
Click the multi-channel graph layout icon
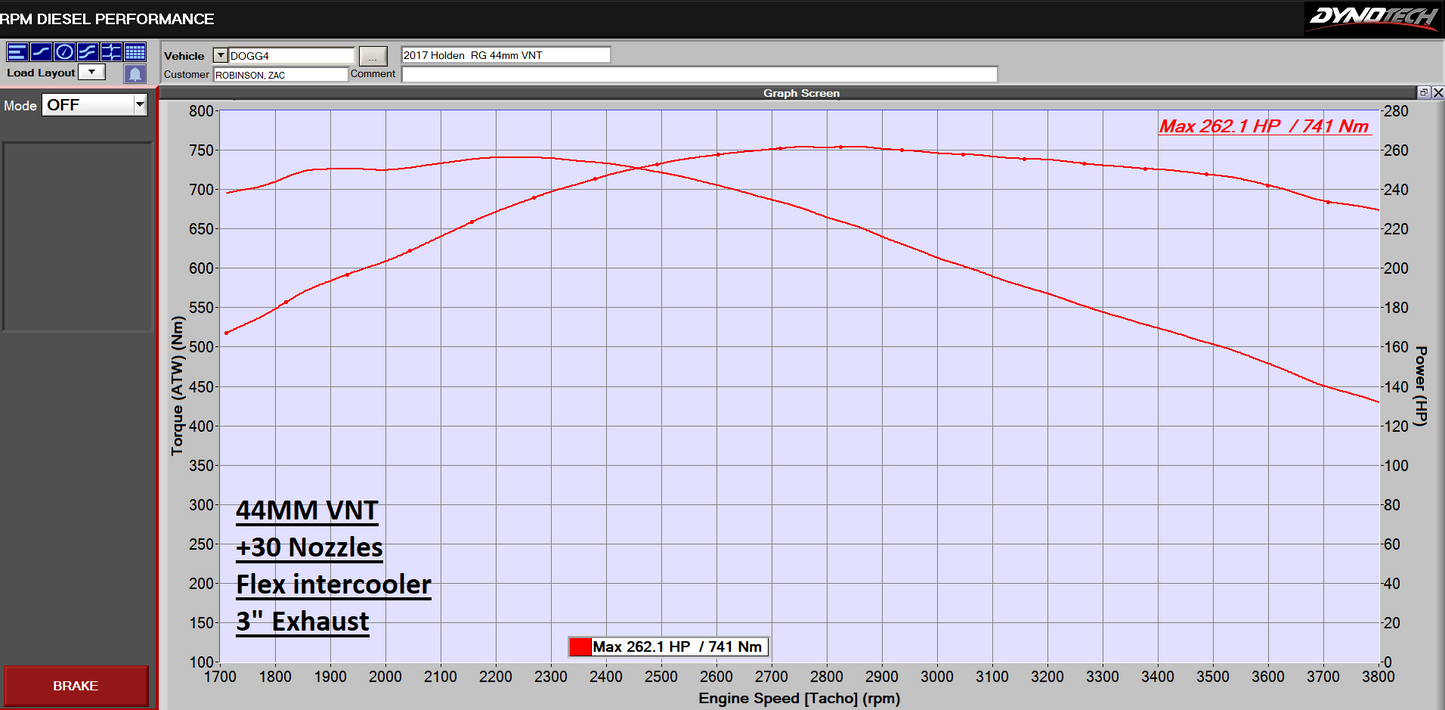111,51
